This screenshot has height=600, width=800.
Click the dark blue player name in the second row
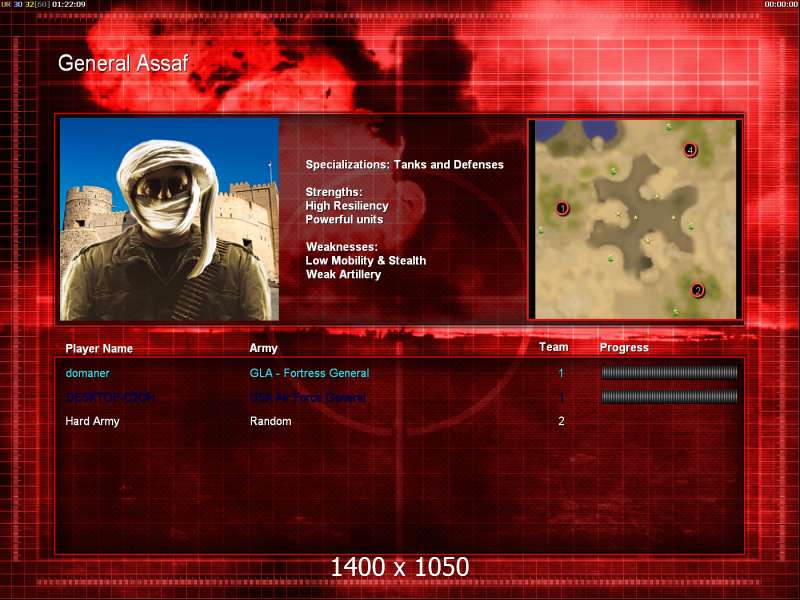tap(110, 397)
